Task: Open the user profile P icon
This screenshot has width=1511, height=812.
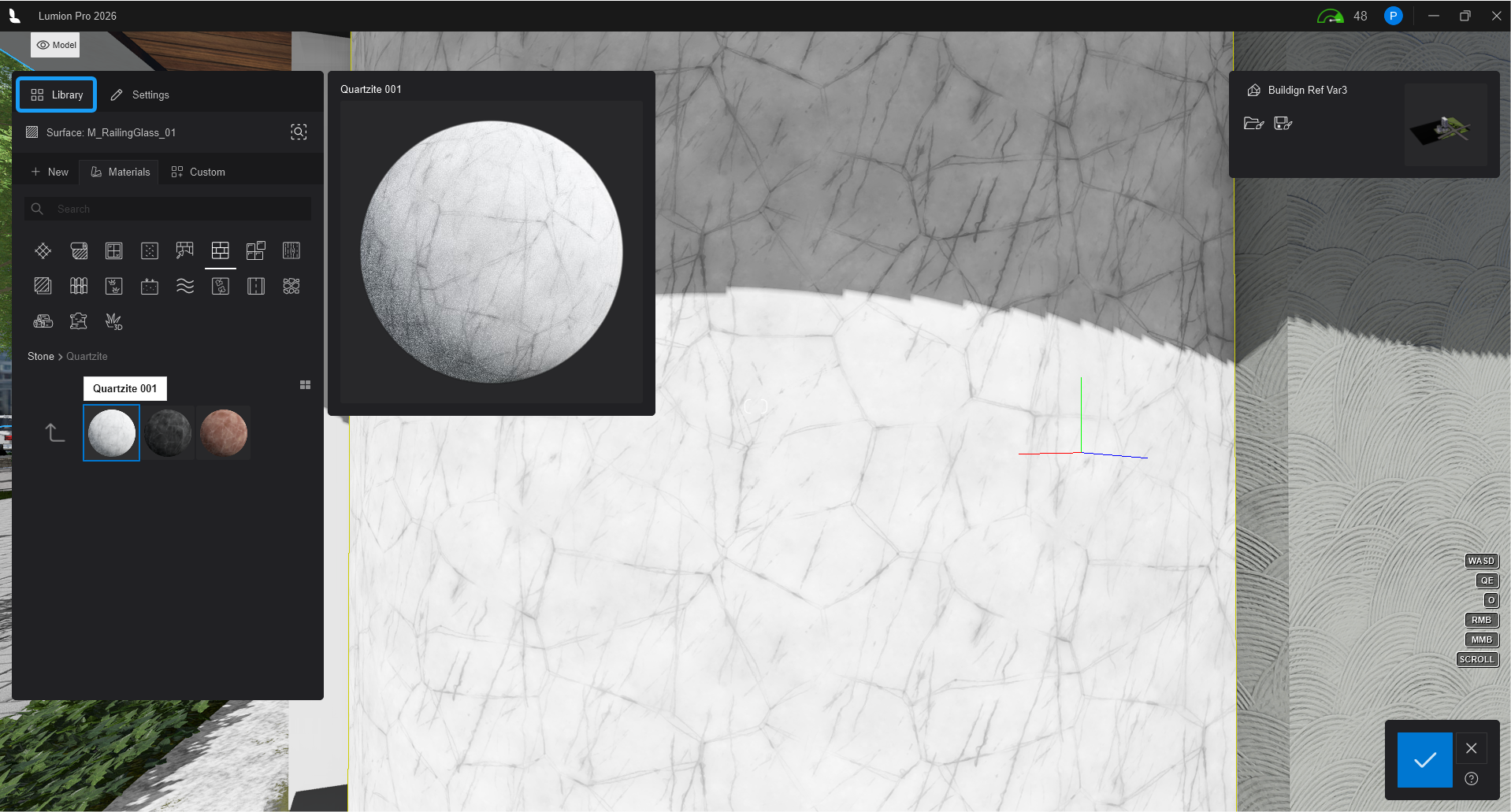Action: [1393, 16]
